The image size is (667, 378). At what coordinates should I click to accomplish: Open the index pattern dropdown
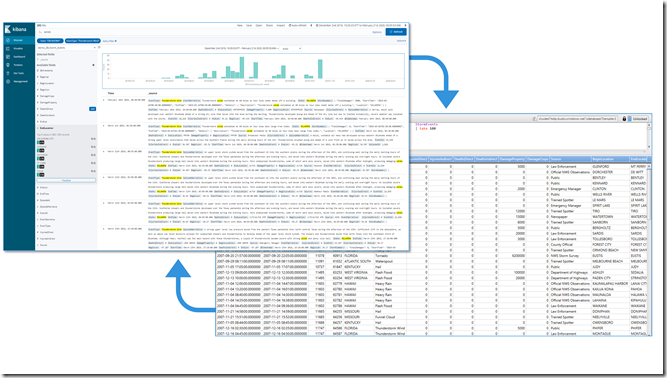[67, 48]
